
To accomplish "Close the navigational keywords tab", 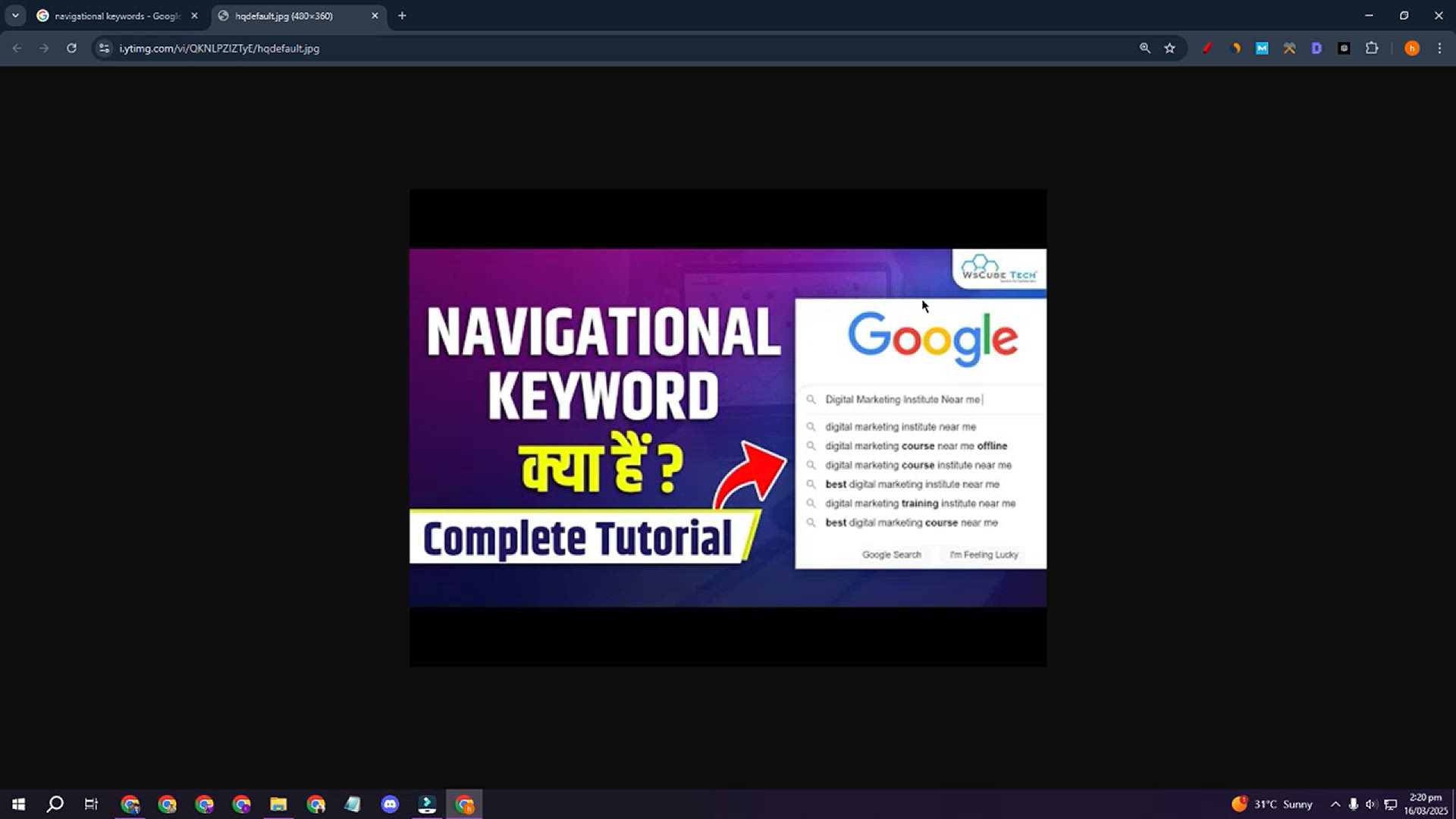I will point(194,16).
